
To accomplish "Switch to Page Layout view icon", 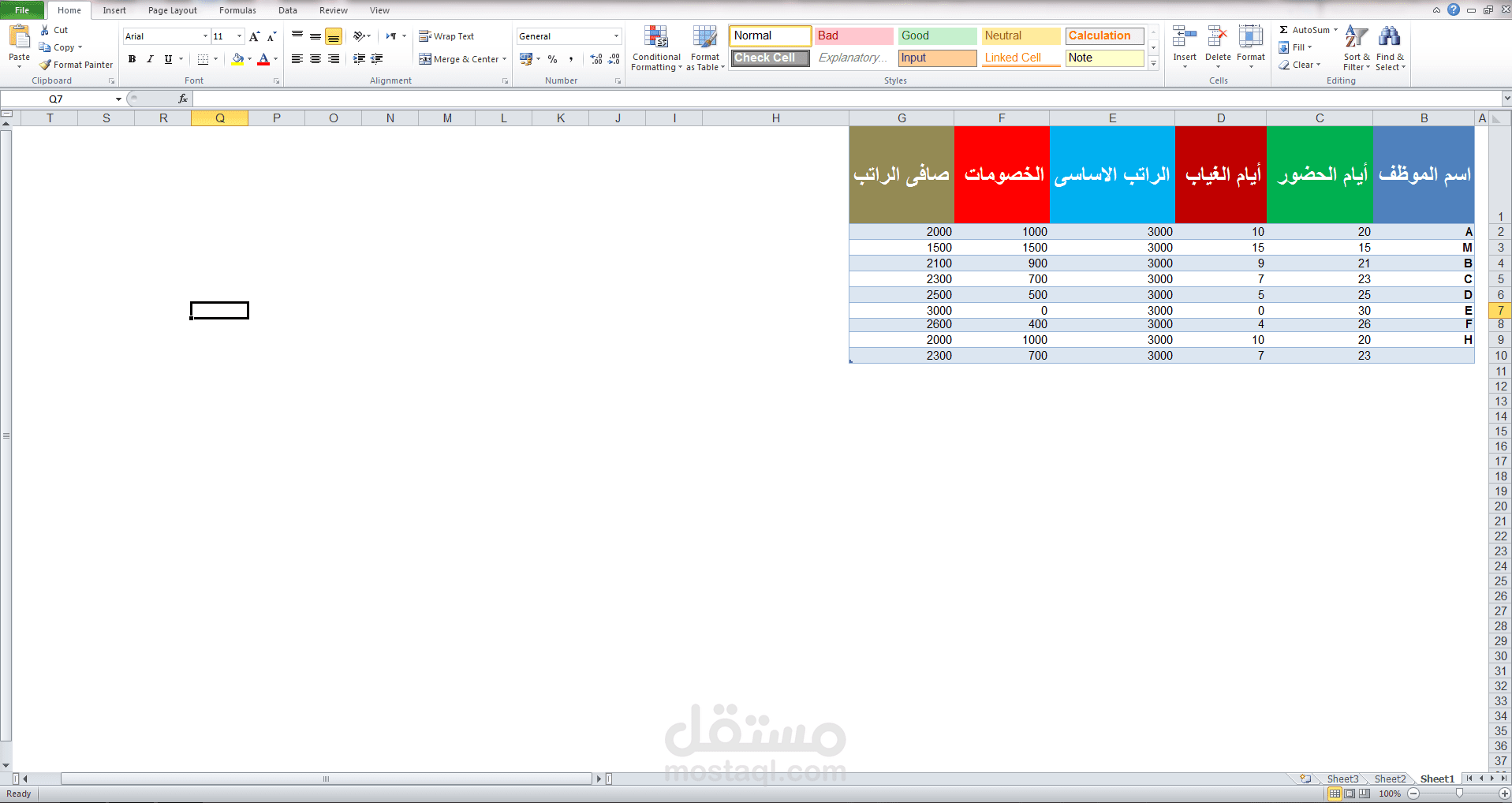I will coord(1350,794).
